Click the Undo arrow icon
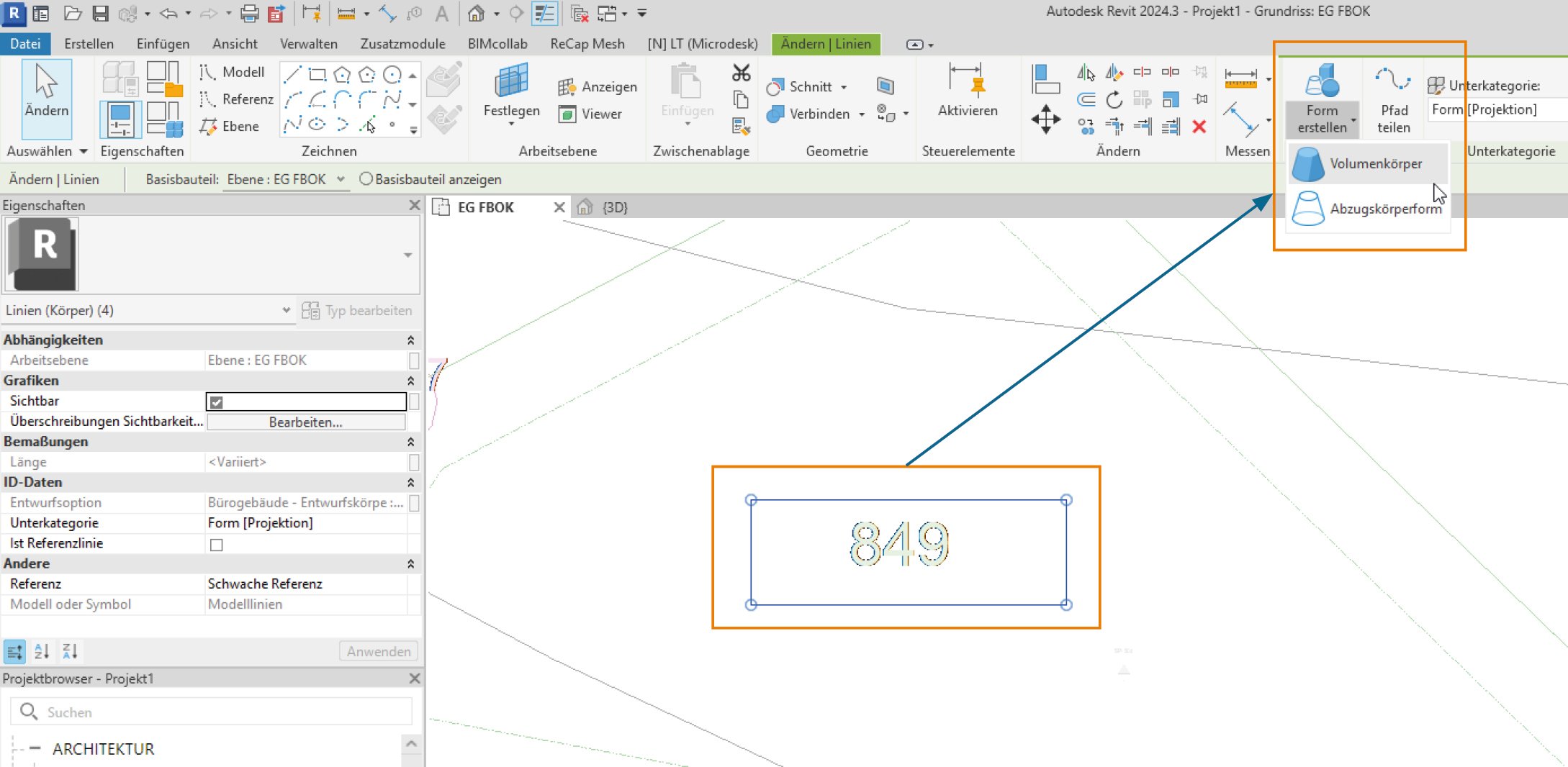 (168, 13)
